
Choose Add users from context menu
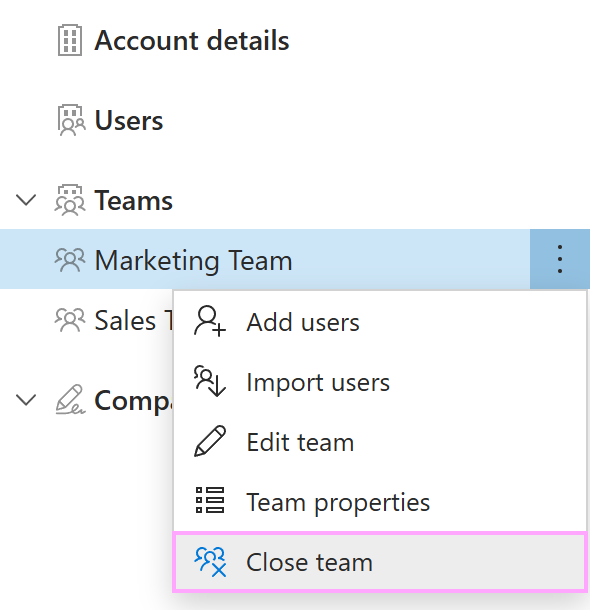pos(380,323)
